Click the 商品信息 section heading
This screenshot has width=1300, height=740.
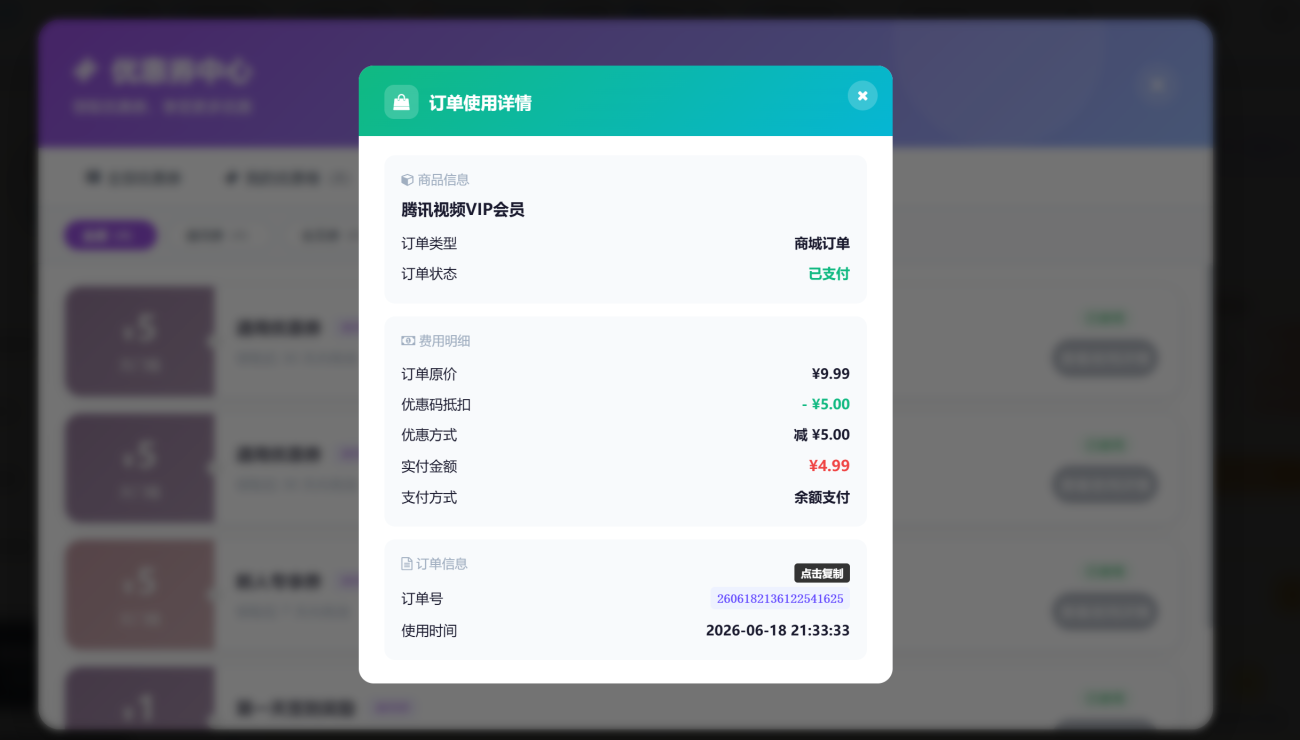[x=444, y=180]
